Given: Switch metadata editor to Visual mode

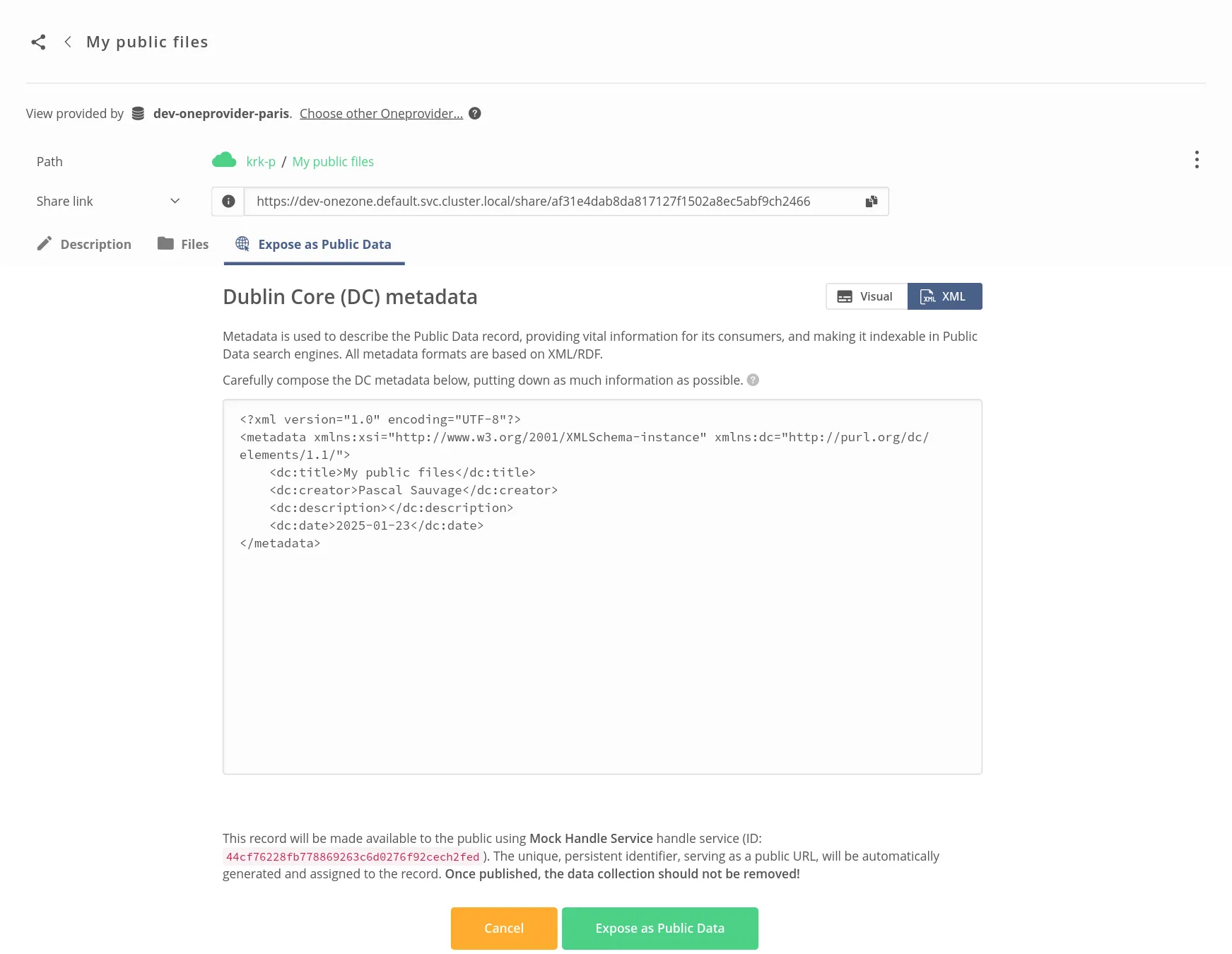Looking at the screenshot, I should [x=866, y=296].
